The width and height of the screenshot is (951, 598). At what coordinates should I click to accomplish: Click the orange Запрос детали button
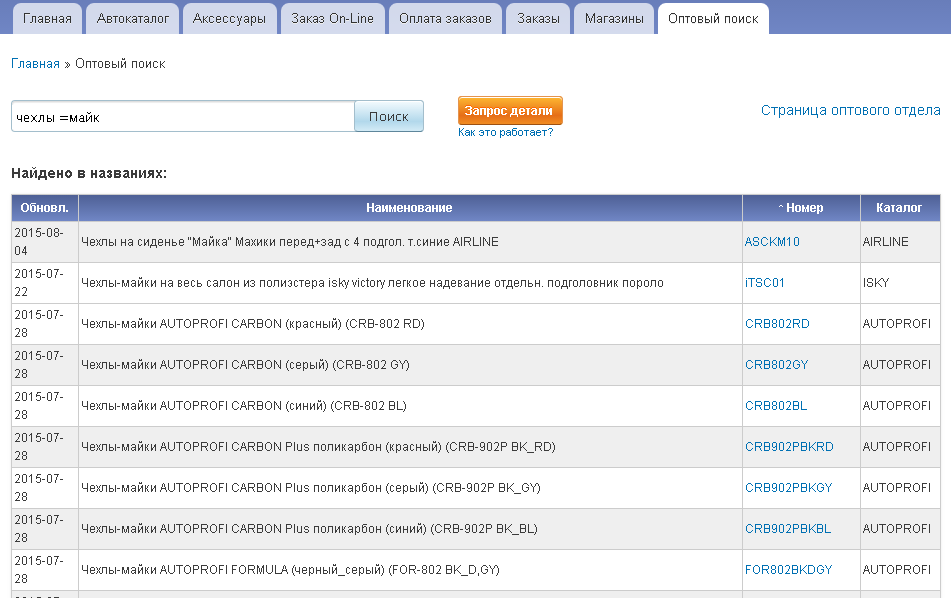[510, 110]
